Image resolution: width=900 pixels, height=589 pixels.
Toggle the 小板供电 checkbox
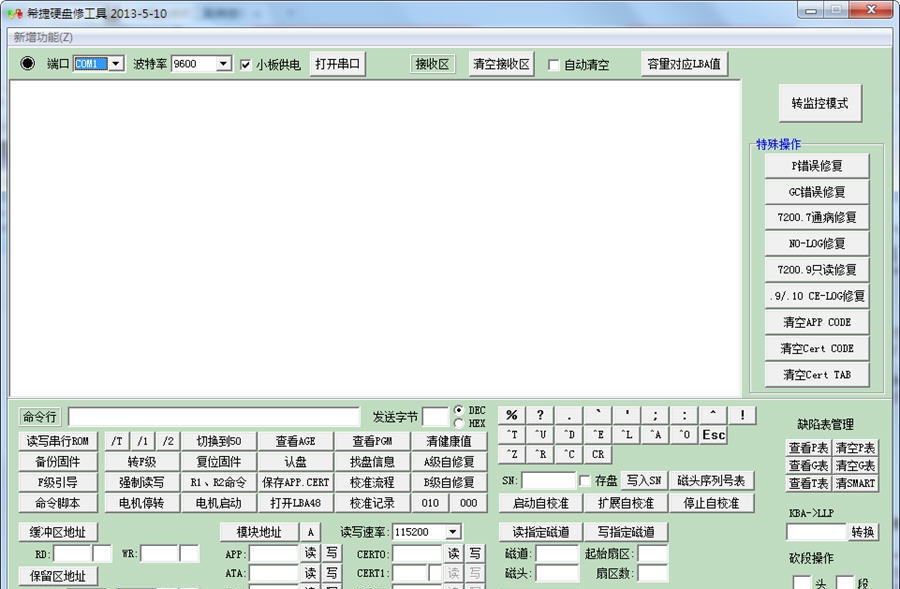point(246,65)
